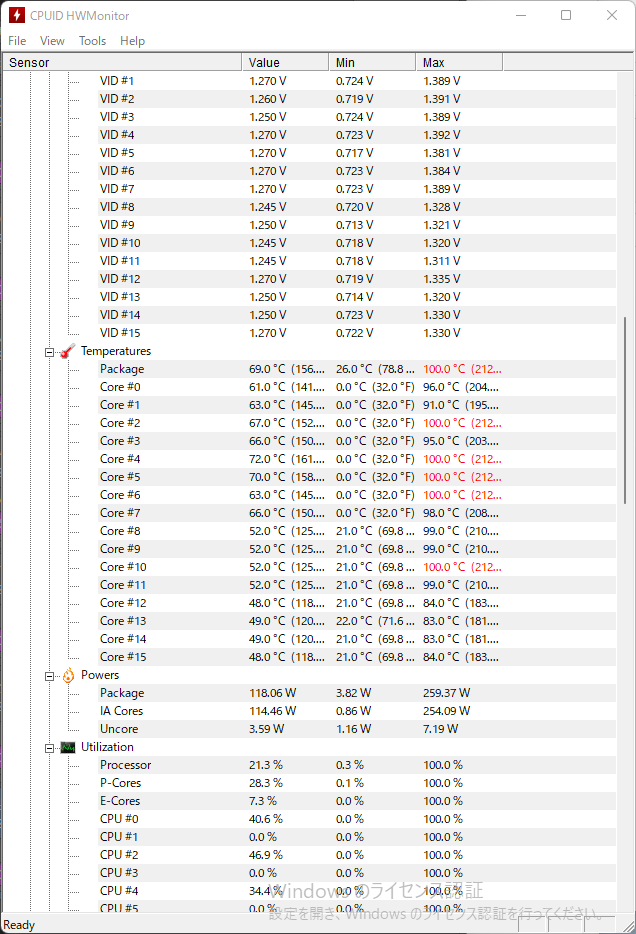
Task: Click the Utilization chip icon
Action: tap(68, 747)
